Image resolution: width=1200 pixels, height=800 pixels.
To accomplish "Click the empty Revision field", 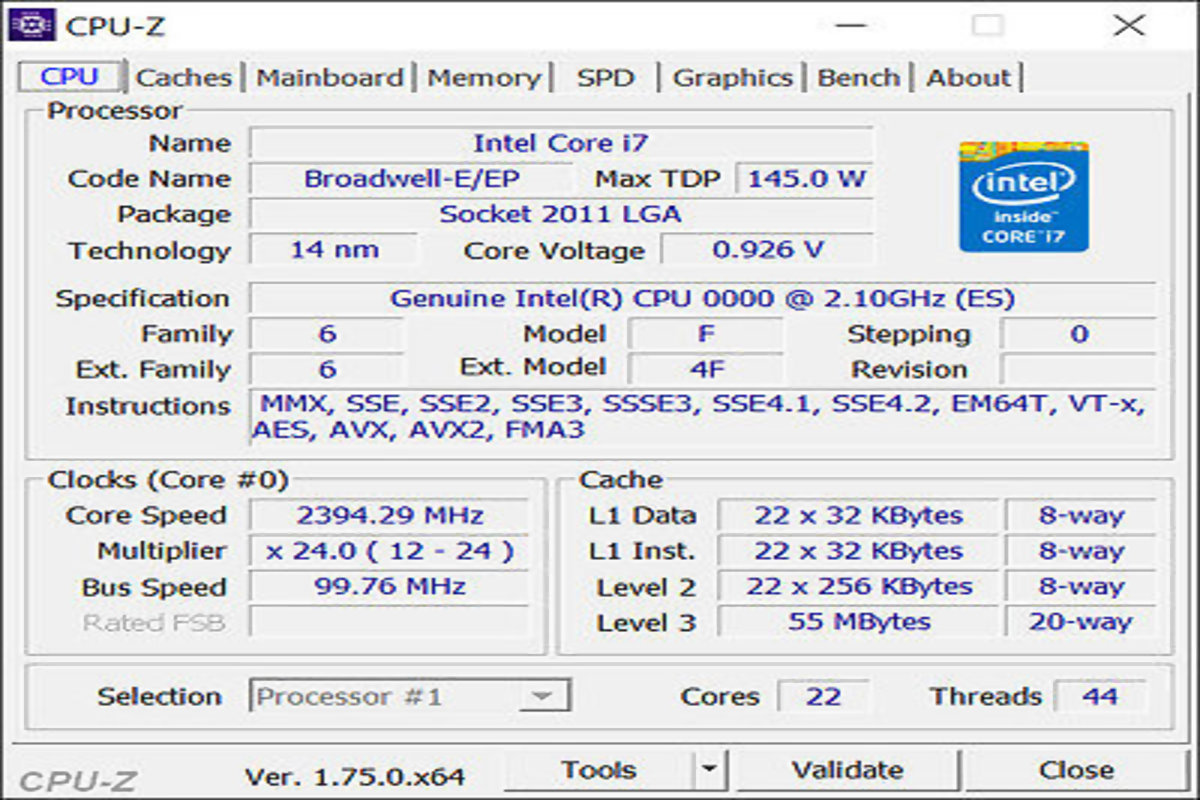I will 1078,369.
